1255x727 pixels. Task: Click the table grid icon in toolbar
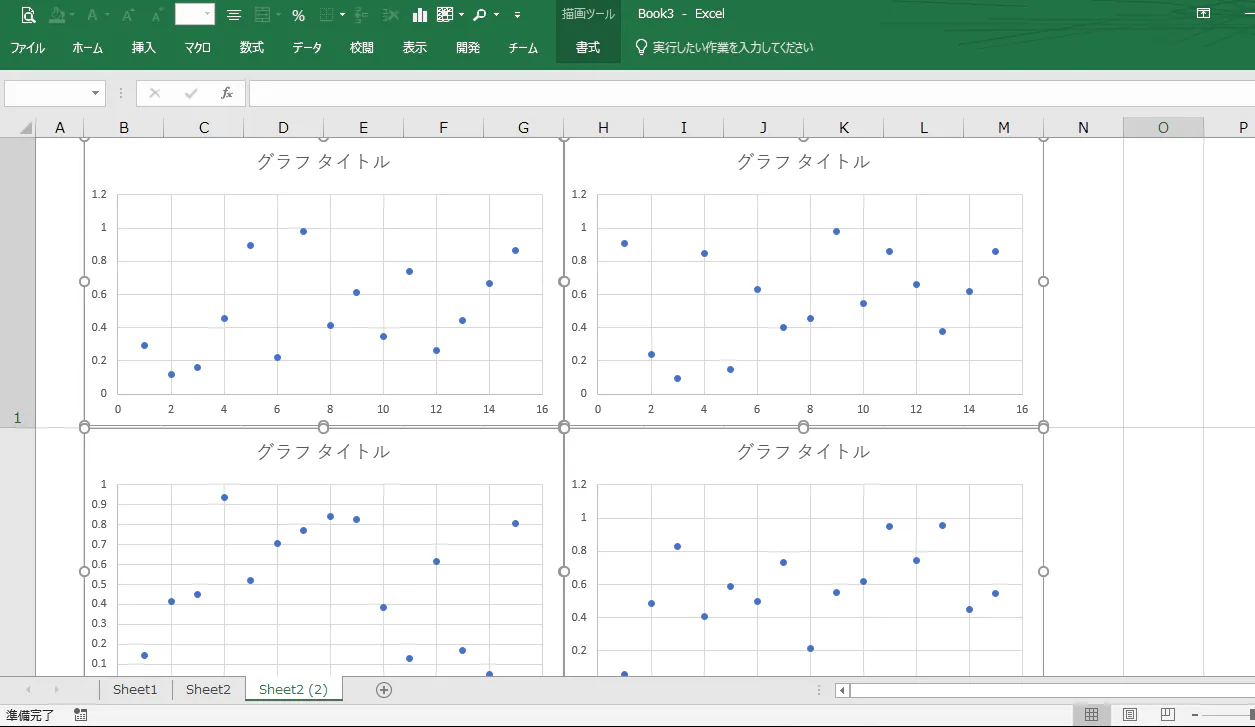pos(445,15)
